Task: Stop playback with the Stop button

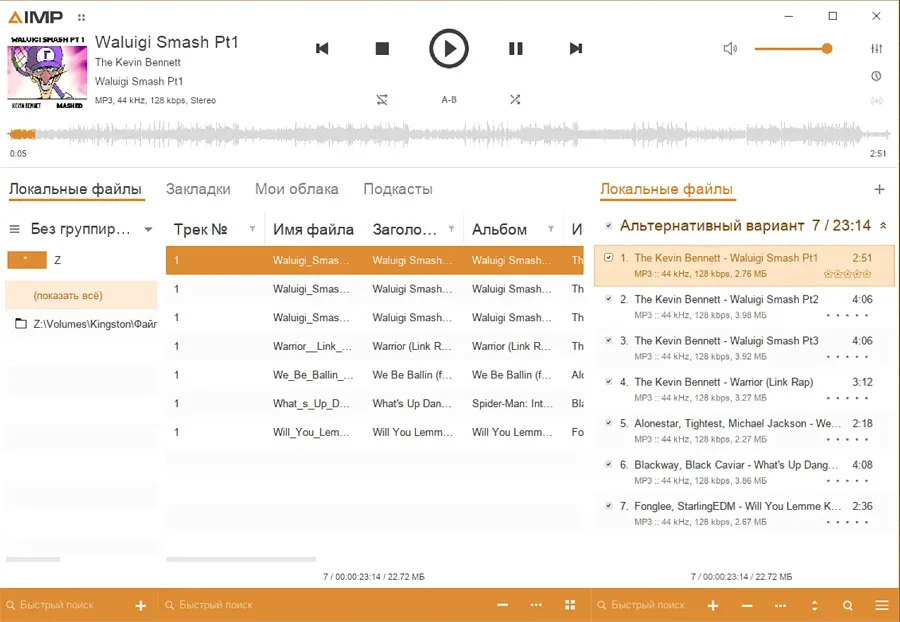Action: (x=382, y=48)
